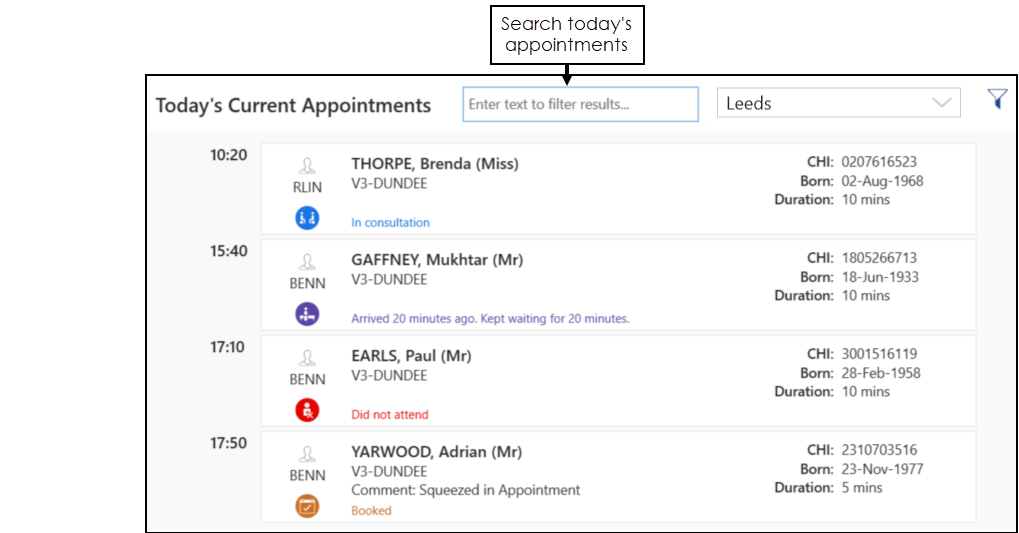Select the YARWOOD, Adrian (Mr) appointment
The width and height of the screenshot is (1019, 533).
pos(435,452)
